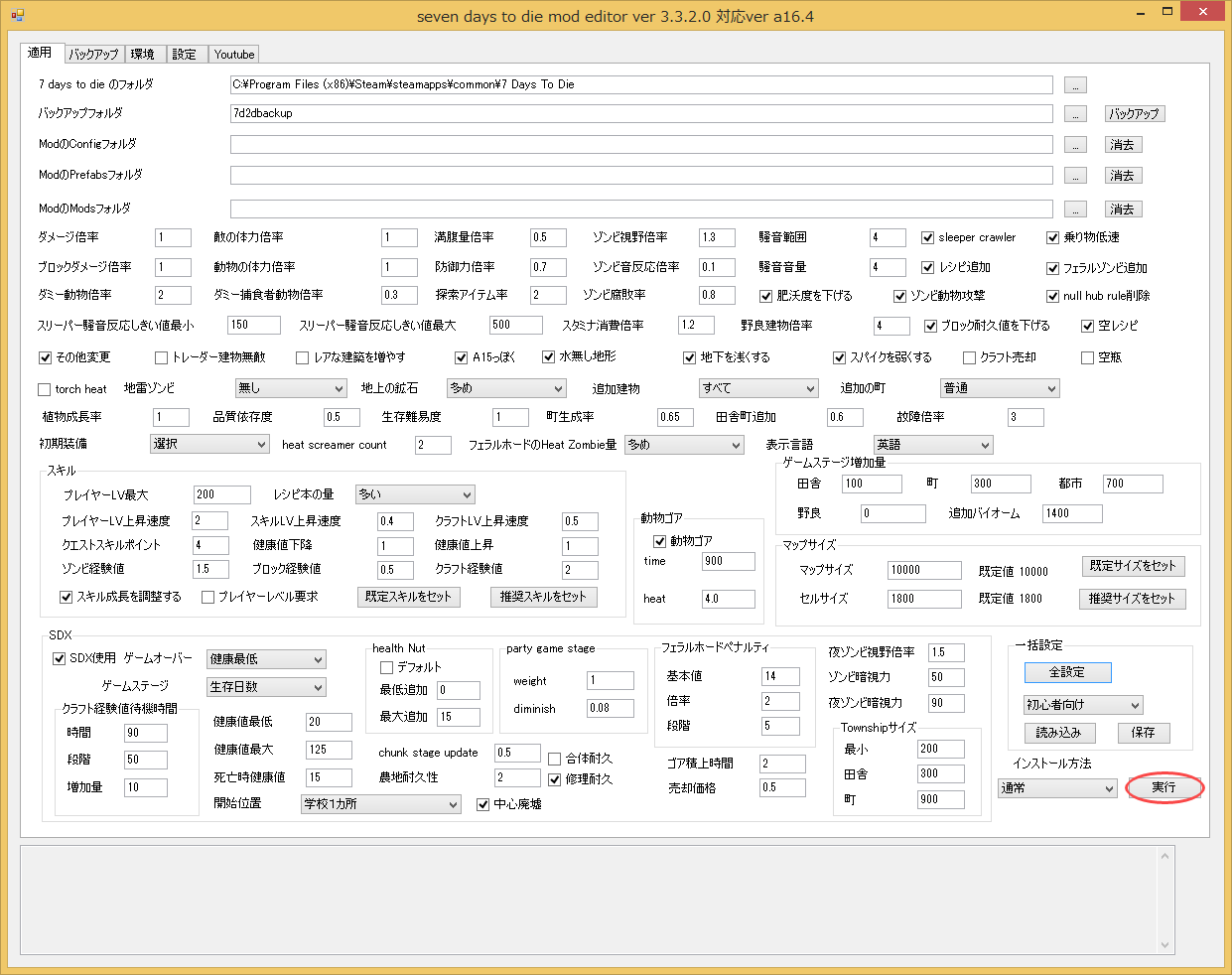Check the プレイヤーレベル要求 option
The image size is (1232, 975).
pos(207,597)
